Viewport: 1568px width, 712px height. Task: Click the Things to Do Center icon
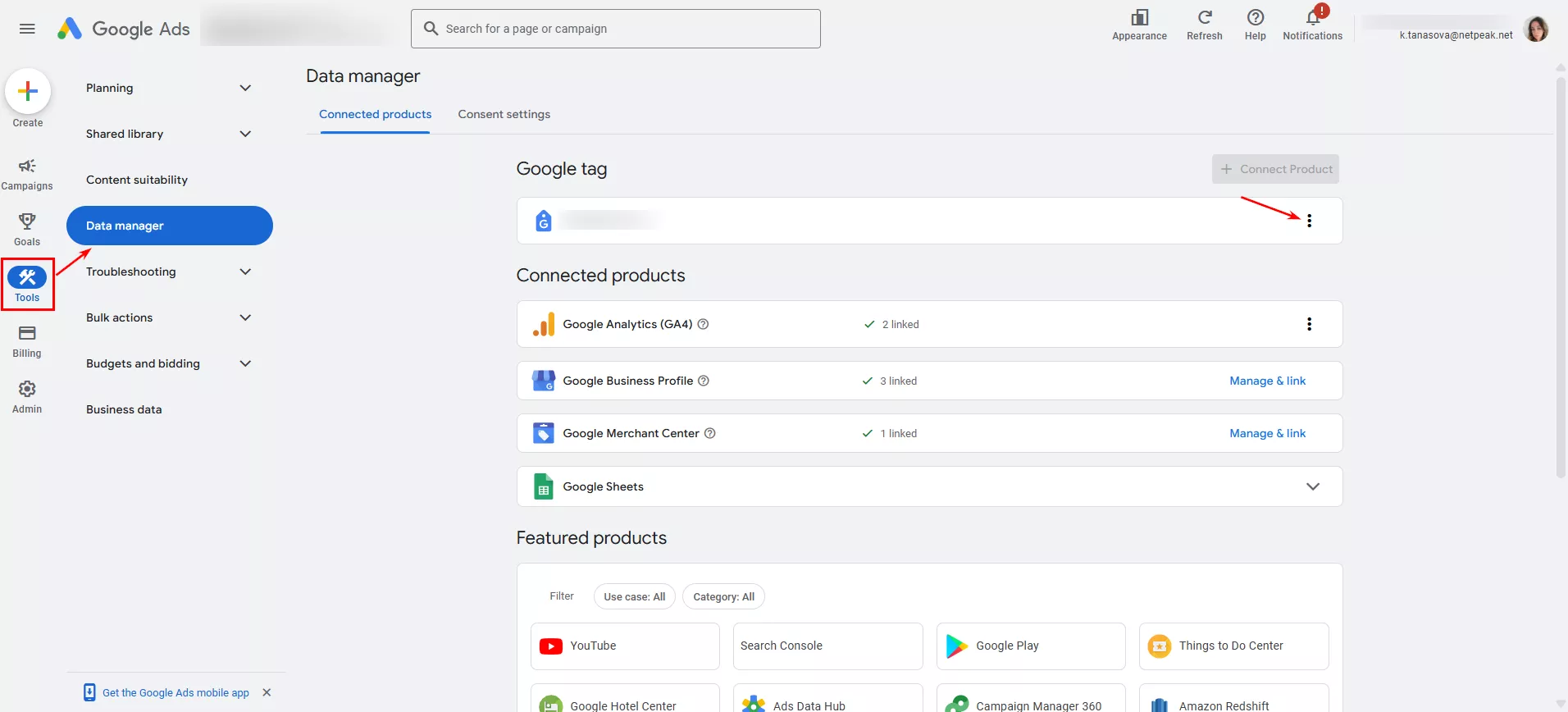tap(1160, 646)
